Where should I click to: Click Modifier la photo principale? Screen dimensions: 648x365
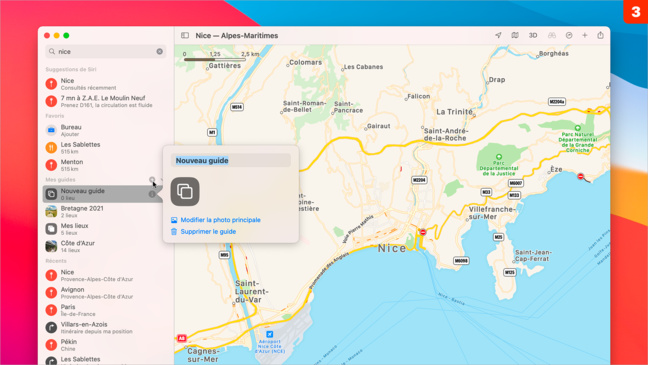click(220, 220)
